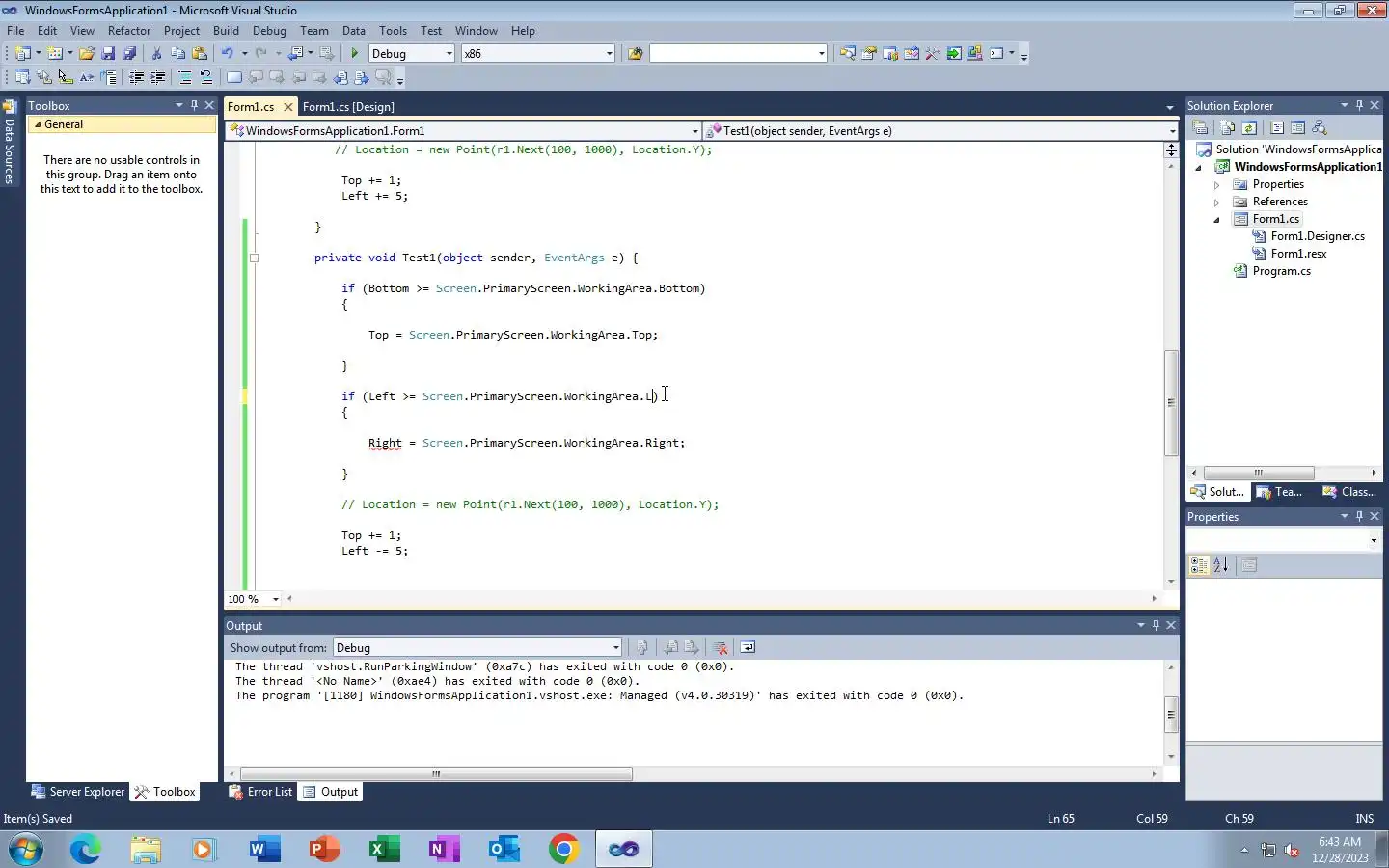
Task: Expand the Properties node in Solution Explorer
Action: click(1216, 184)
